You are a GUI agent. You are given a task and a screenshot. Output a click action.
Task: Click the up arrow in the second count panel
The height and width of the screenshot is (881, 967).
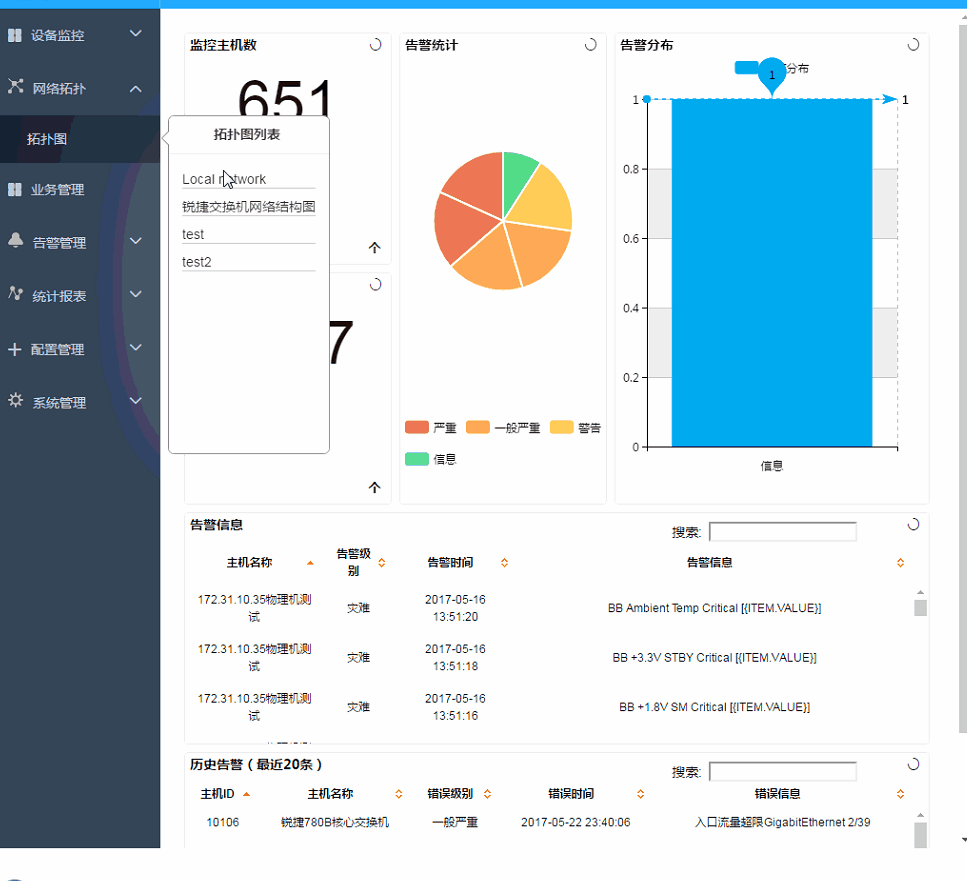click(x=374, y=488)
